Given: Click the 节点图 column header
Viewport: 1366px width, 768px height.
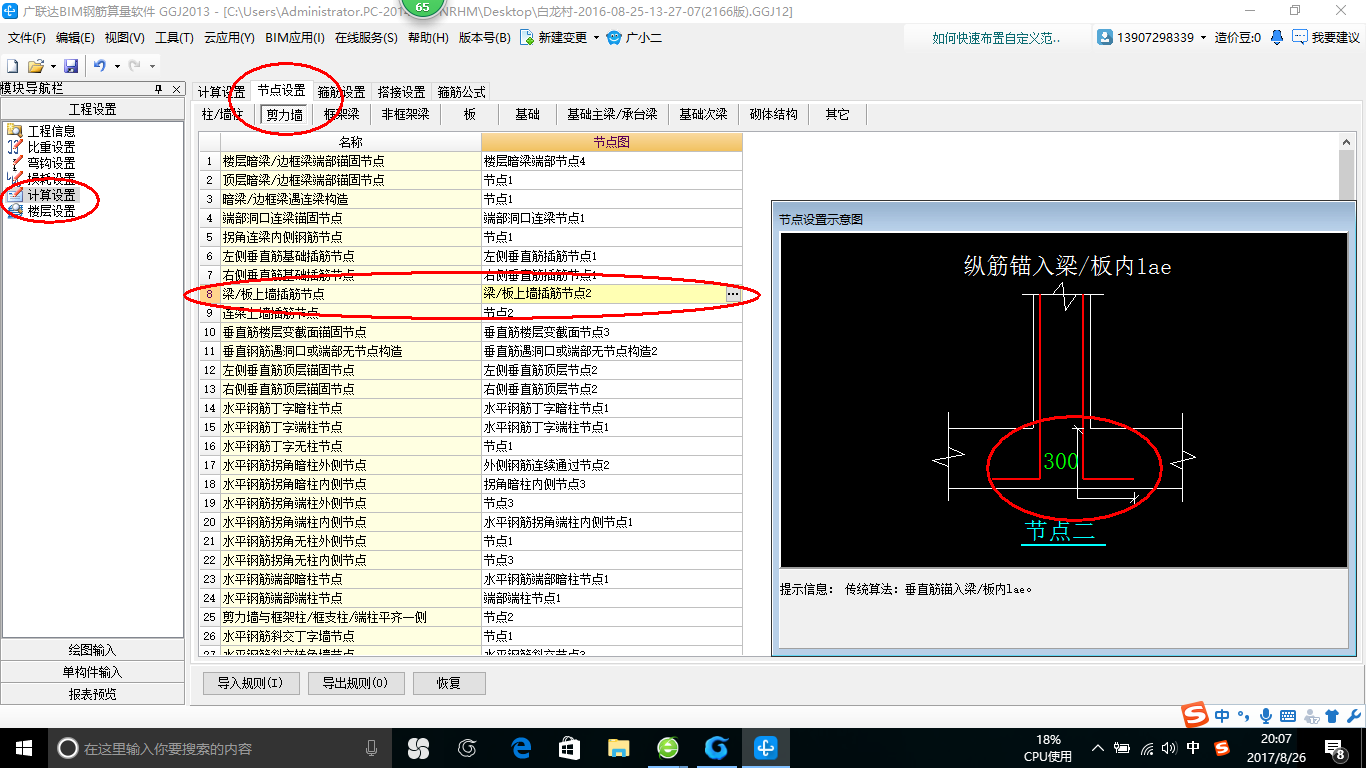Looking at the screenshot, I should [612, 142].
